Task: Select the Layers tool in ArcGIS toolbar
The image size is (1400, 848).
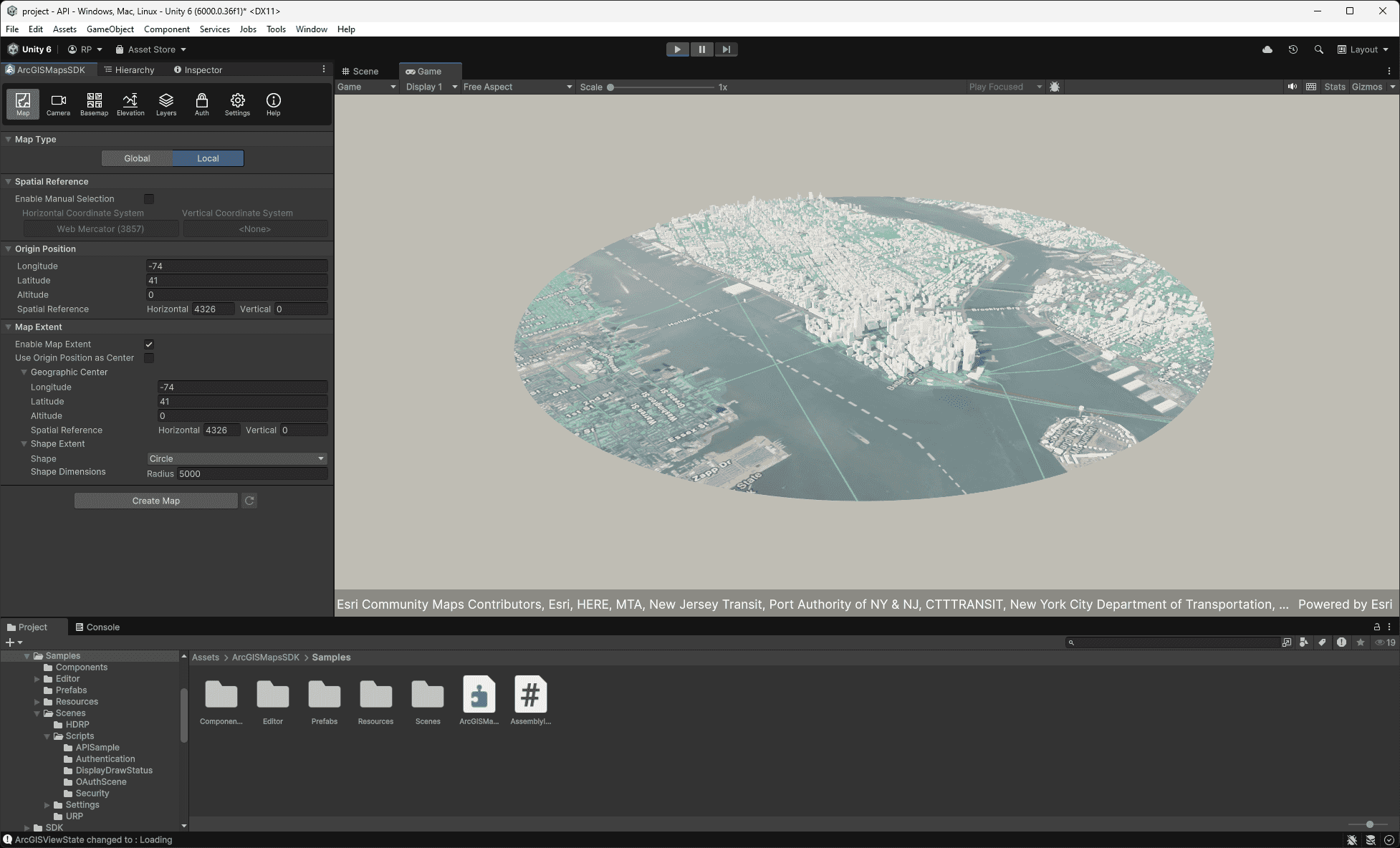Action: (x=166, y=104)
